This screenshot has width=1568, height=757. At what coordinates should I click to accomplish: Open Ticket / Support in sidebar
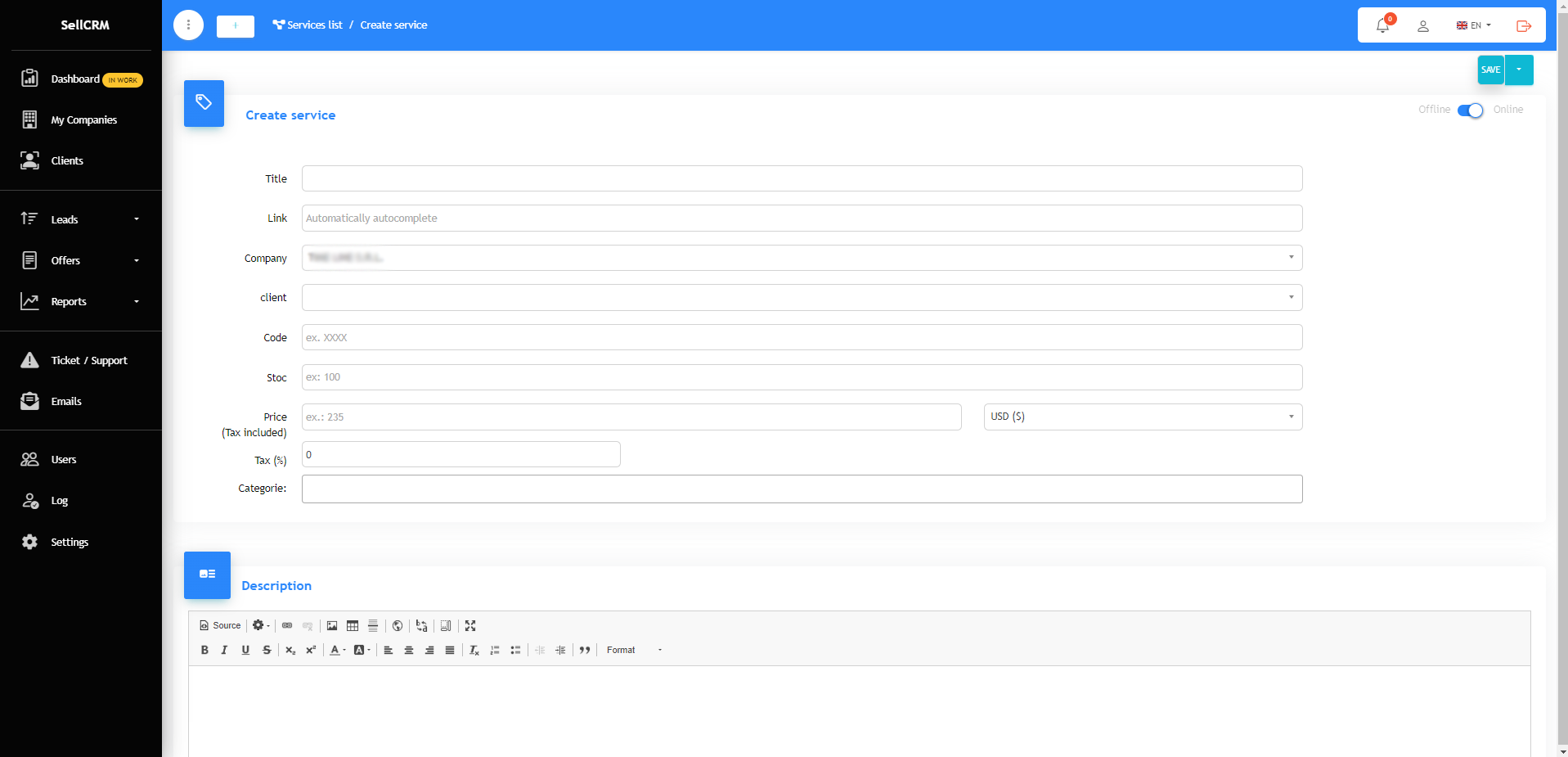tap(88, 360)
